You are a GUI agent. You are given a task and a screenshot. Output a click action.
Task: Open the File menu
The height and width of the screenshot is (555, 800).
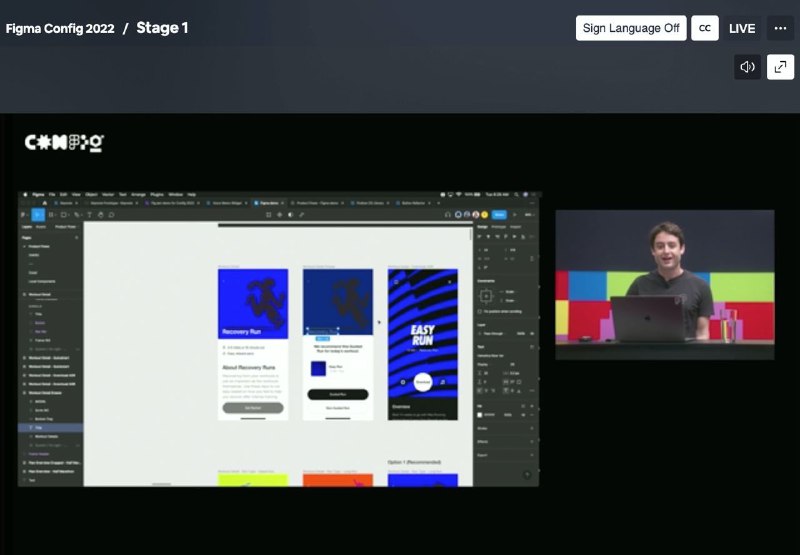(52, 194)
